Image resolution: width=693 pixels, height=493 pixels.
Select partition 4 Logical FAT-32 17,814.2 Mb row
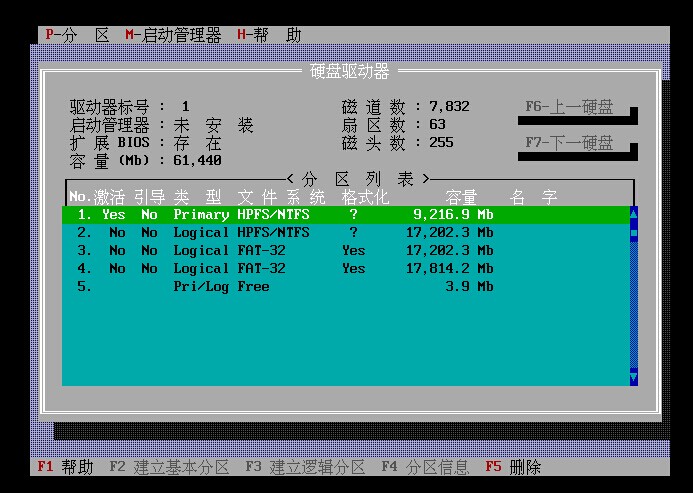click(x=346, y=268)
